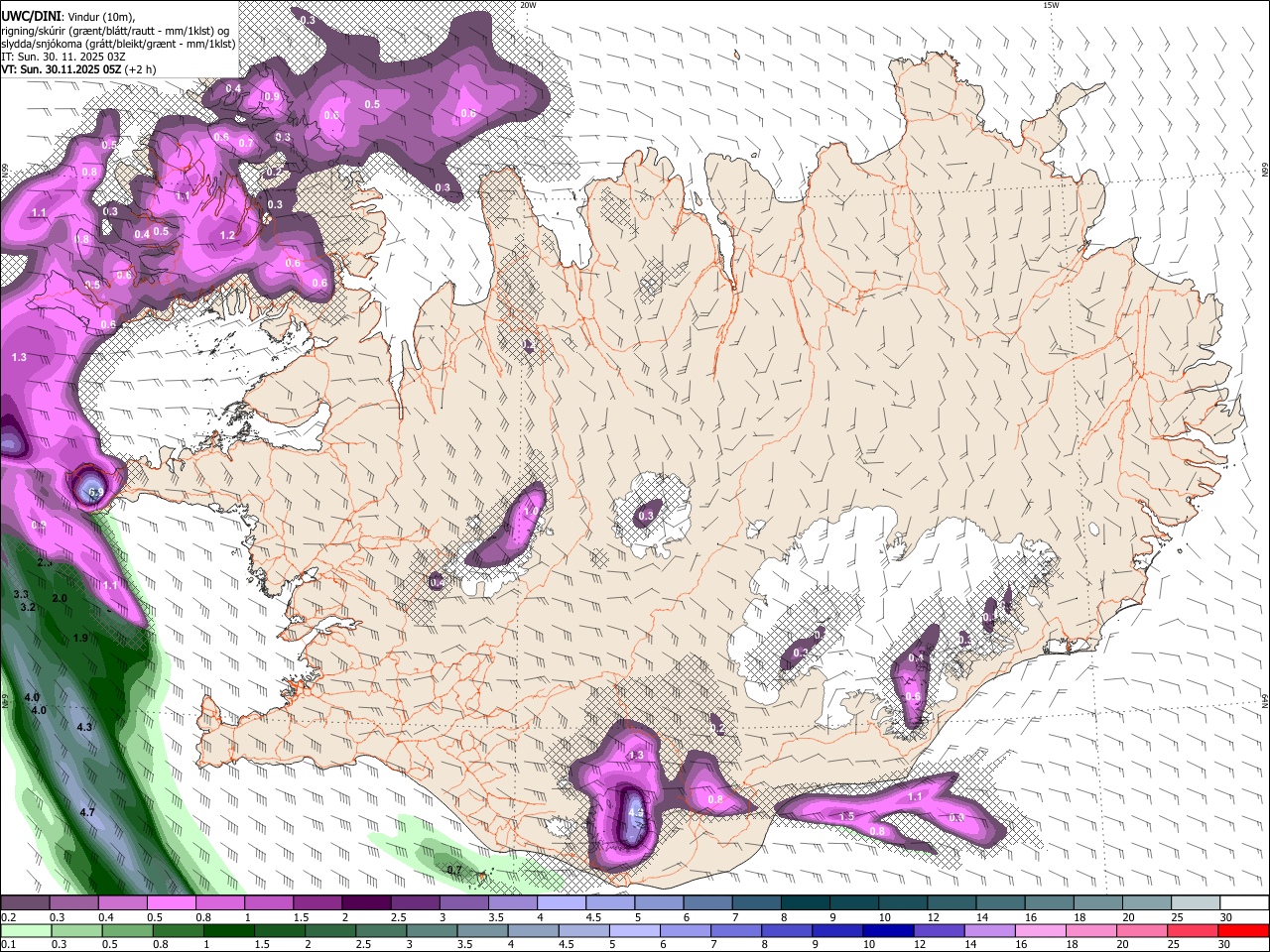The height and width of the screenshot is (952, 1270).
Task: Click the '4.7' rain value on the map
Action: 87,812
